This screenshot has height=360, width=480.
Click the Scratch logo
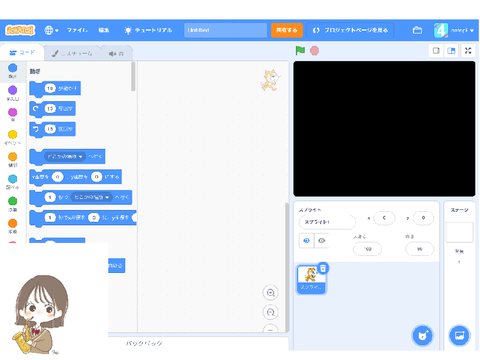point(20,30)
